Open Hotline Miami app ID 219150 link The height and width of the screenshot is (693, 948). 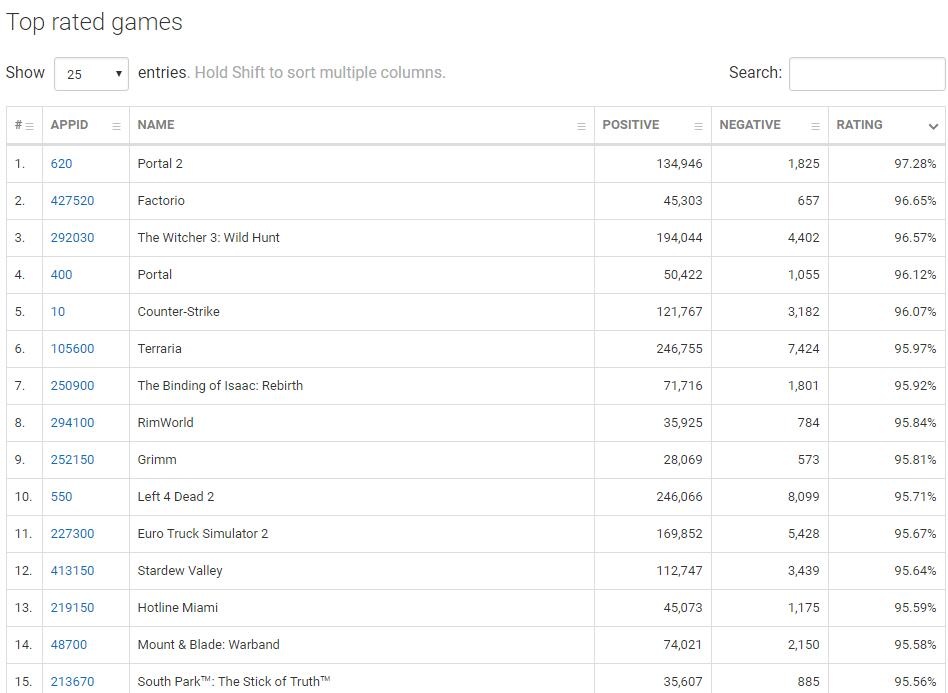pyautogui.click(x=72, y=608)
